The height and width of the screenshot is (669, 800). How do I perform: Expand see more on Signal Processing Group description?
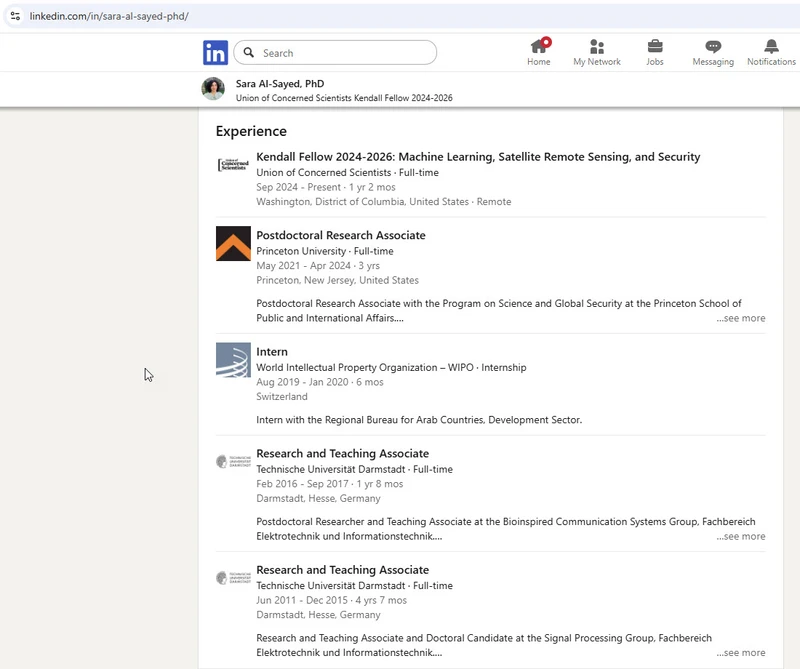740,653
